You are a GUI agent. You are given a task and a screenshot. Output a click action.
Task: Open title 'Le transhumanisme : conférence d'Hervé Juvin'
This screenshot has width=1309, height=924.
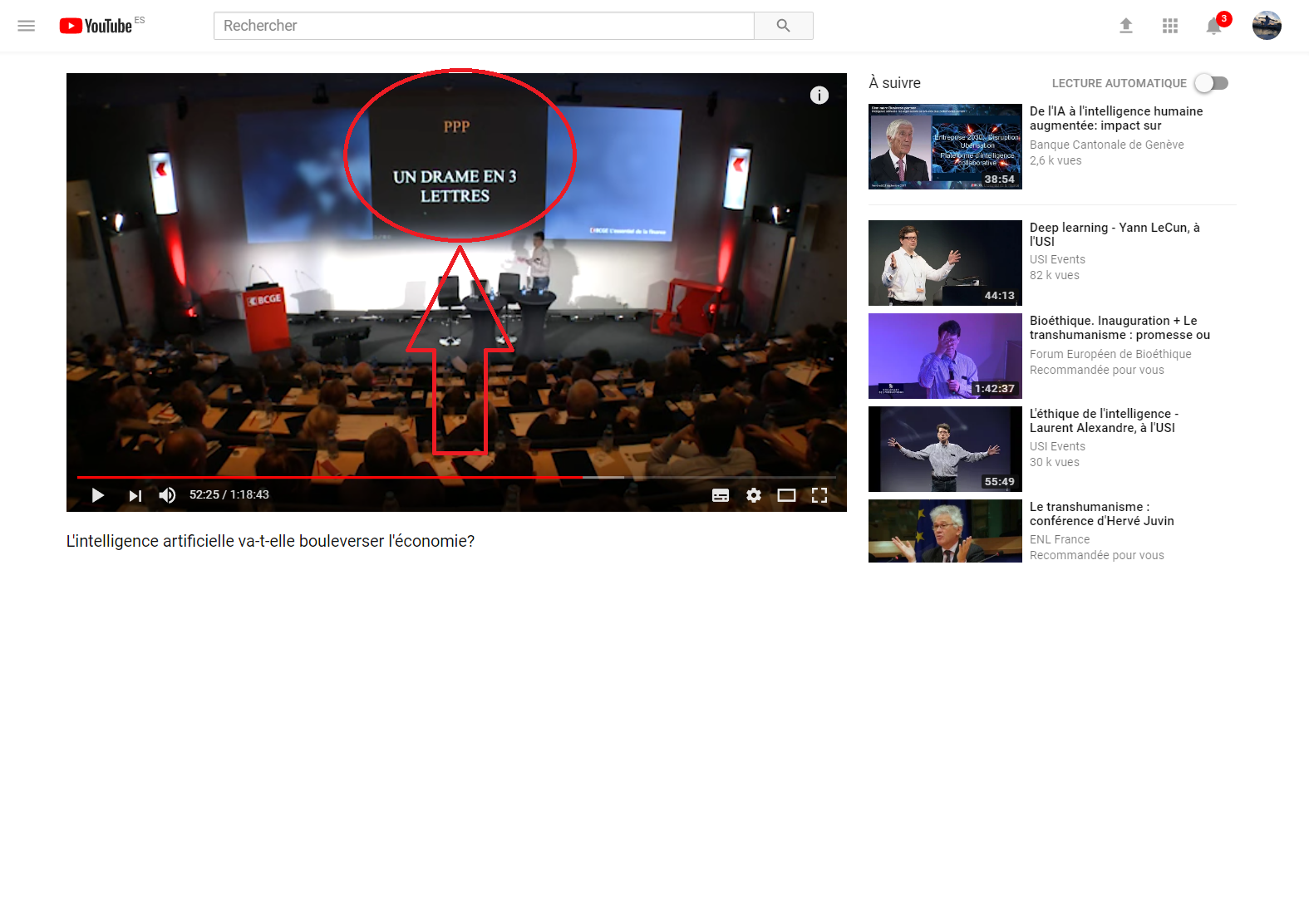[1101, 514]
